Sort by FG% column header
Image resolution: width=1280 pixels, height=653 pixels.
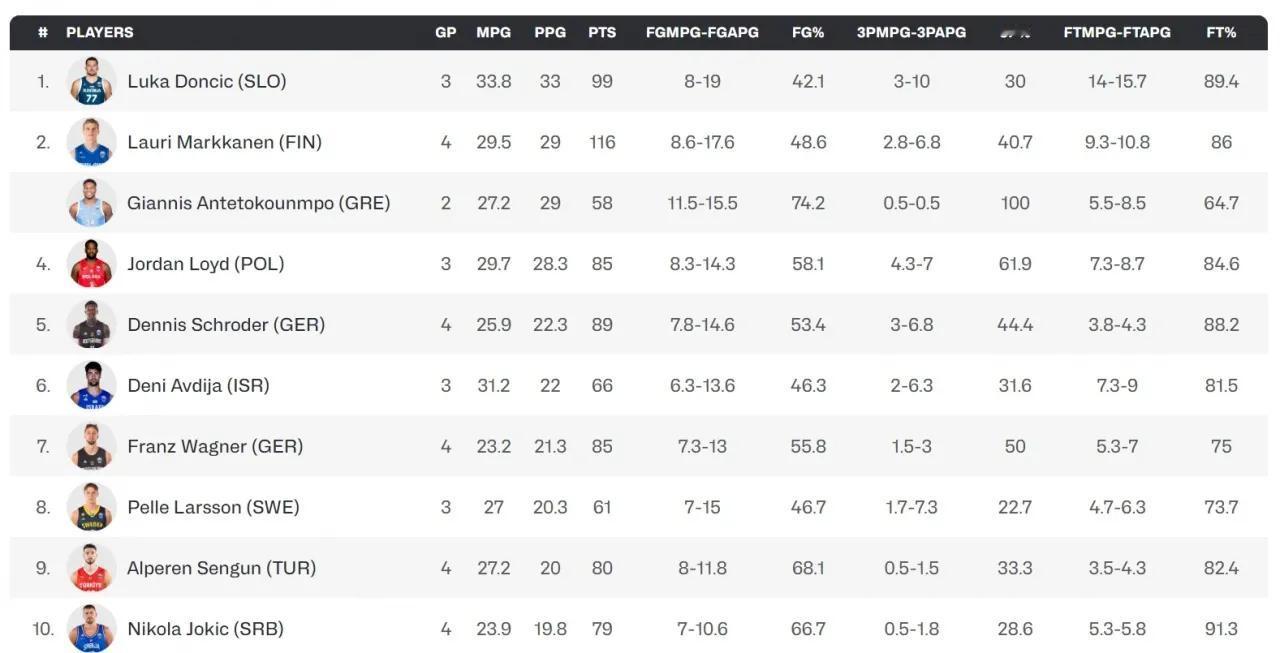[x=808, y=32]
